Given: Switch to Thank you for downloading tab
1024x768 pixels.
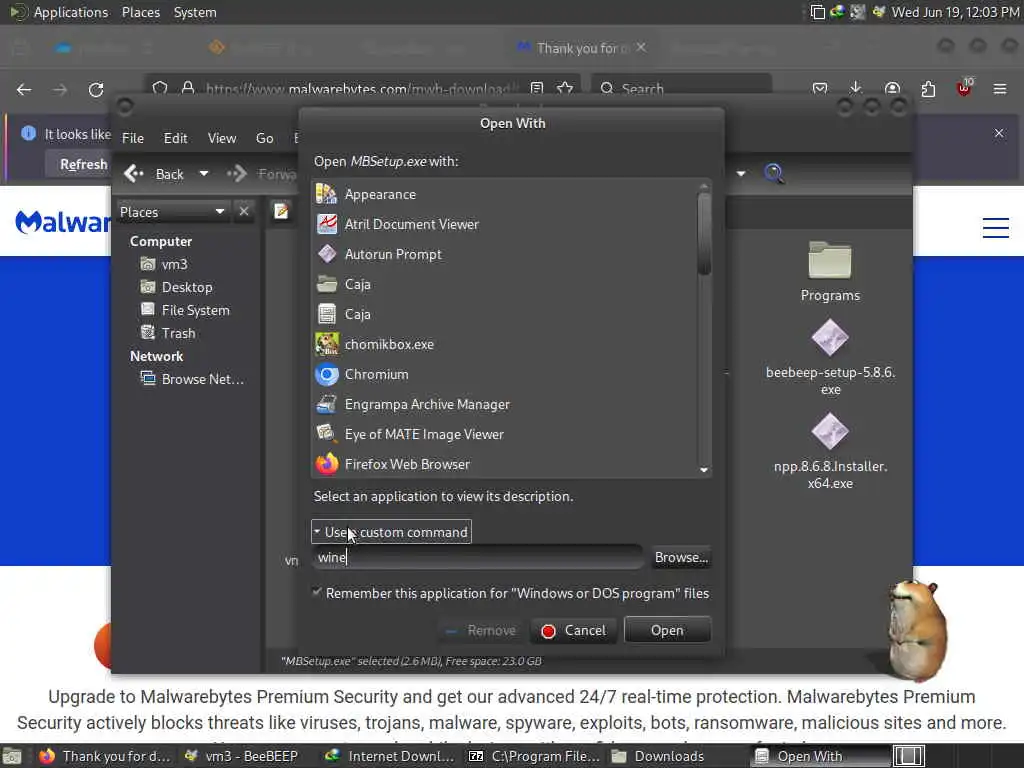Looking at the screenshot, I should tap(575, 48).
